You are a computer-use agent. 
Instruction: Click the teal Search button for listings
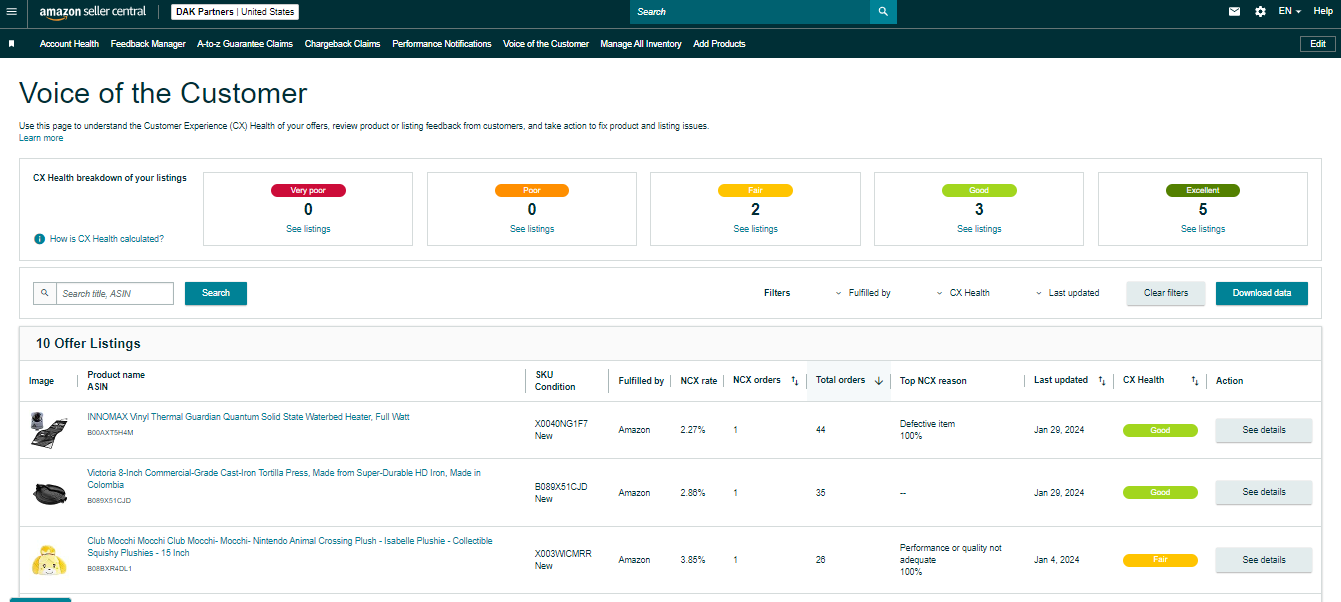[216, 293]
